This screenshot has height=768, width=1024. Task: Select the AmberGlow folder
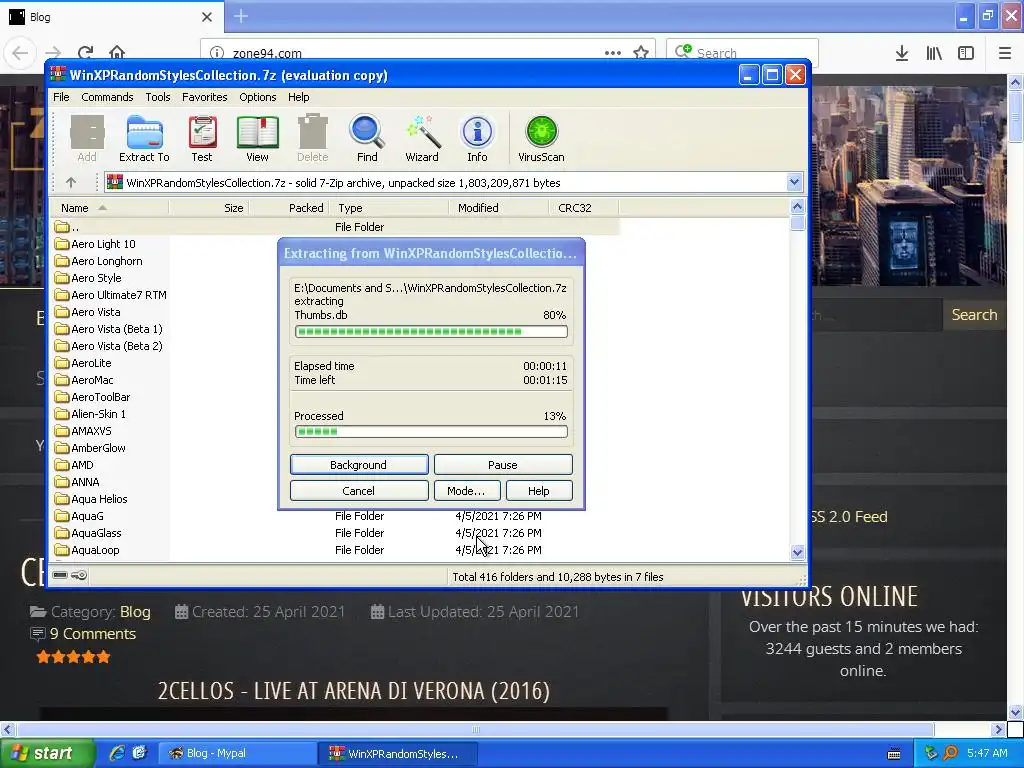click(90, 447)
